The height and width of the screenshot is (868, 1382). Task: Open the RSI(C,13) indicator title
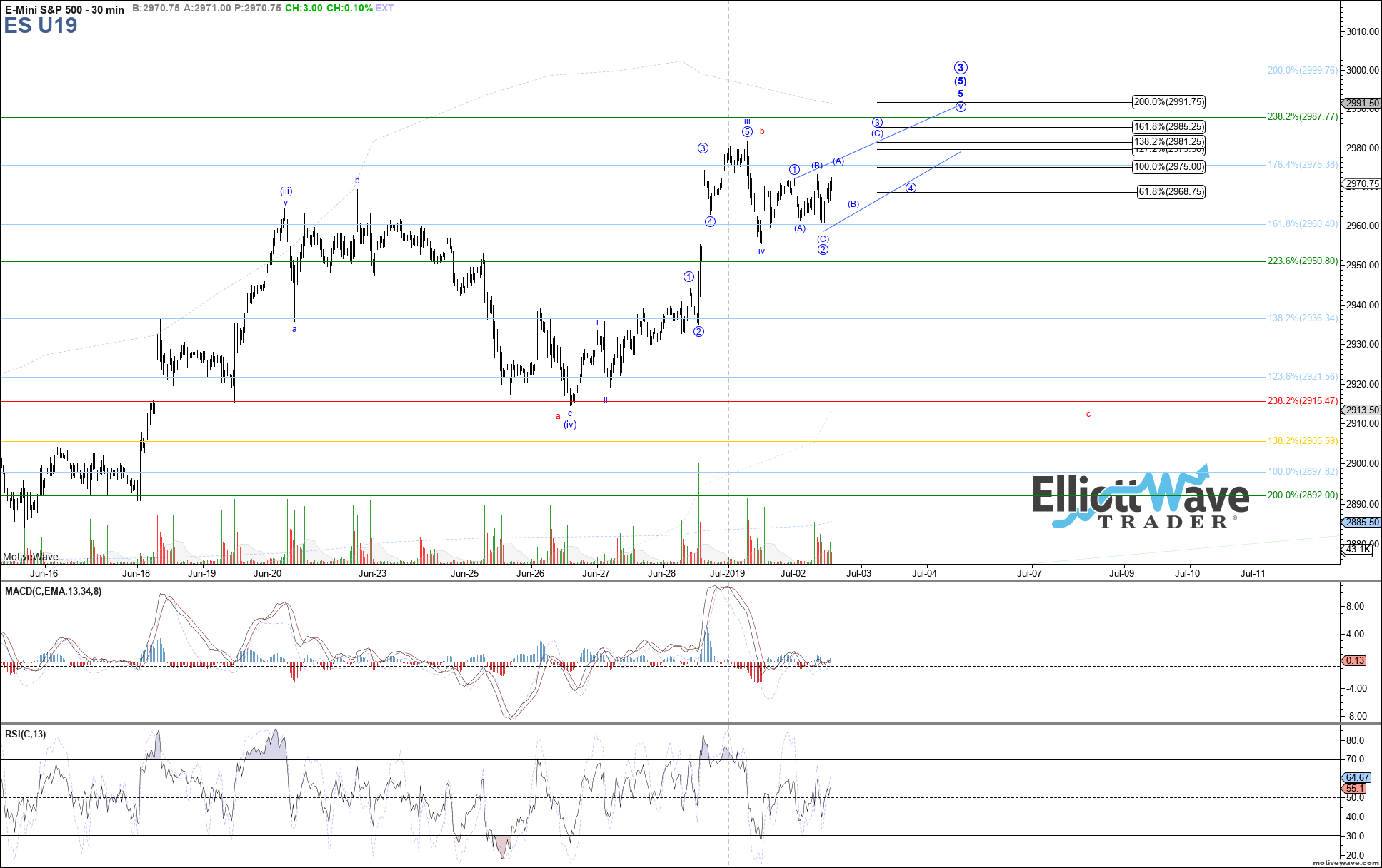(x=25, y=734)
